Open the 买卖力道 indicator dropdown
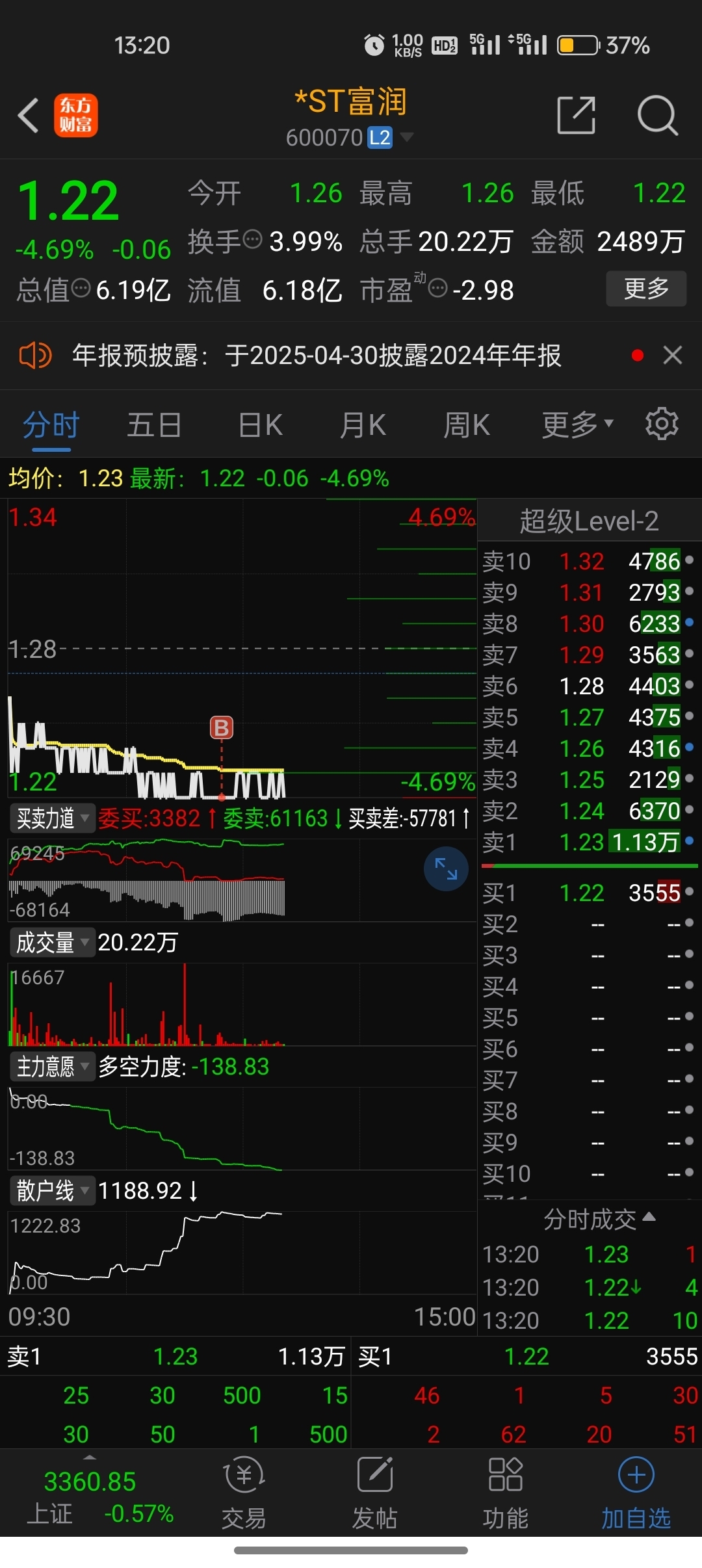702x1568 pixels. point(53,818)
